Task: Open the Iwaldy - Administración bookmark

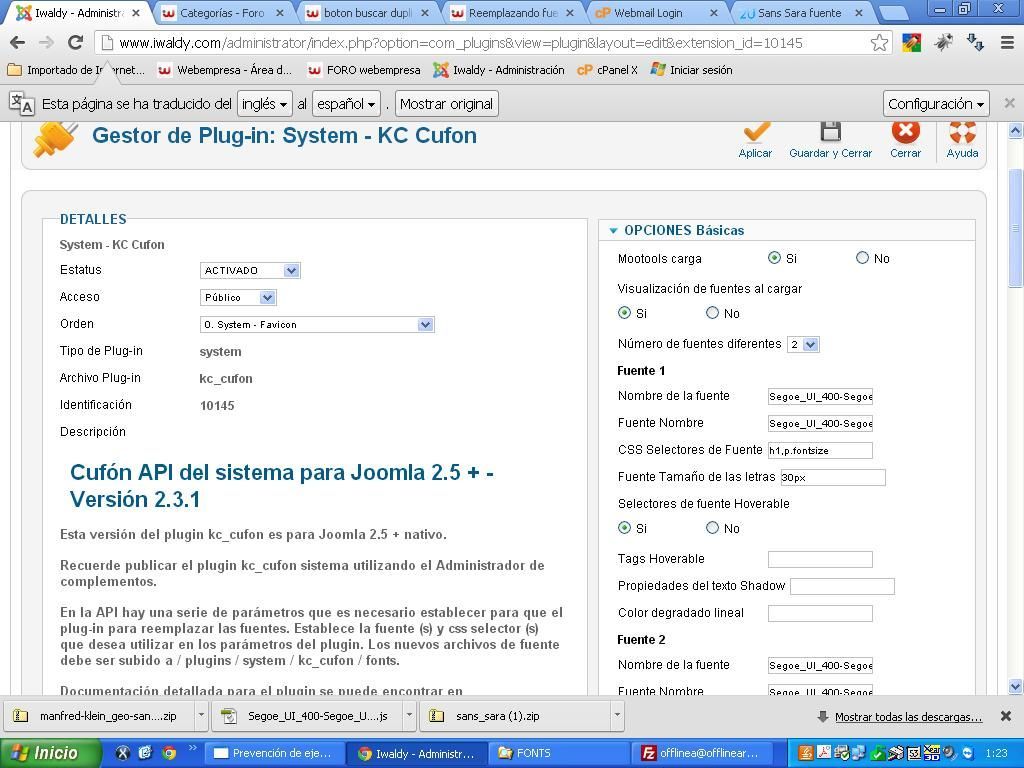Action: pos(499,70)
